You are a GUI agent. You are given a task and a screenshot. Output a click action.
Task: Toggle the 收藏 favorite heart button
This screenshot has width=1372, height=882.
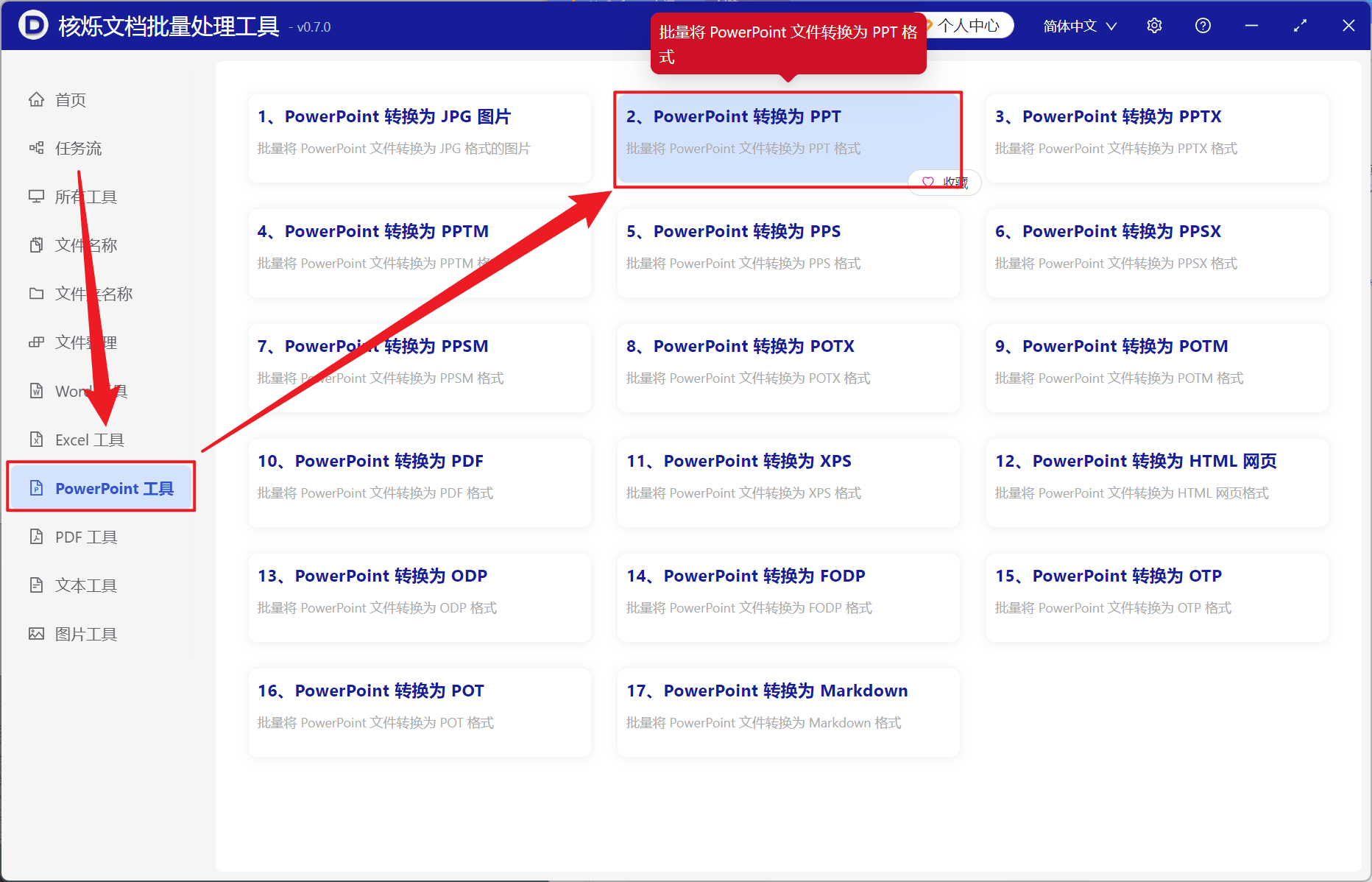pos(945,182)
